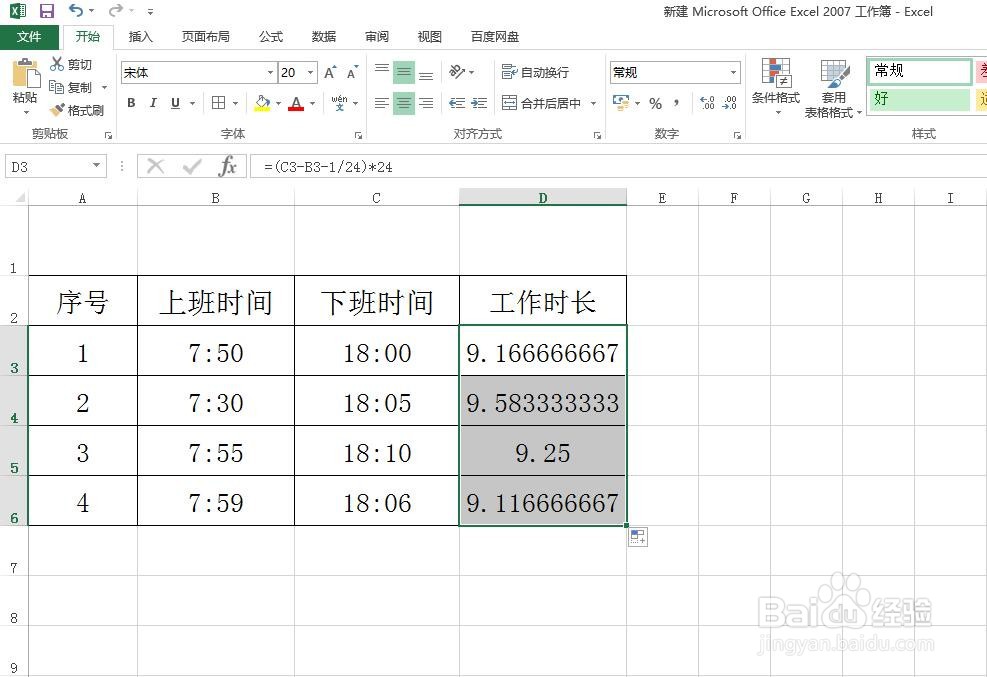Switch to the 插入 Insert tab
The width and height of the screenshot is (987, 677).
(140, 36)
